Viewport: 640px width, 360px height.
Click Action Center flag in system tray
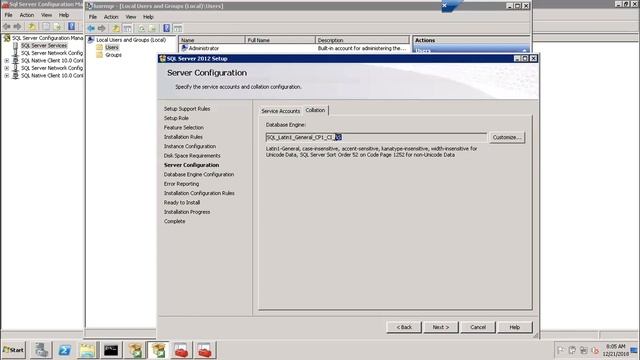pos(560,350)
